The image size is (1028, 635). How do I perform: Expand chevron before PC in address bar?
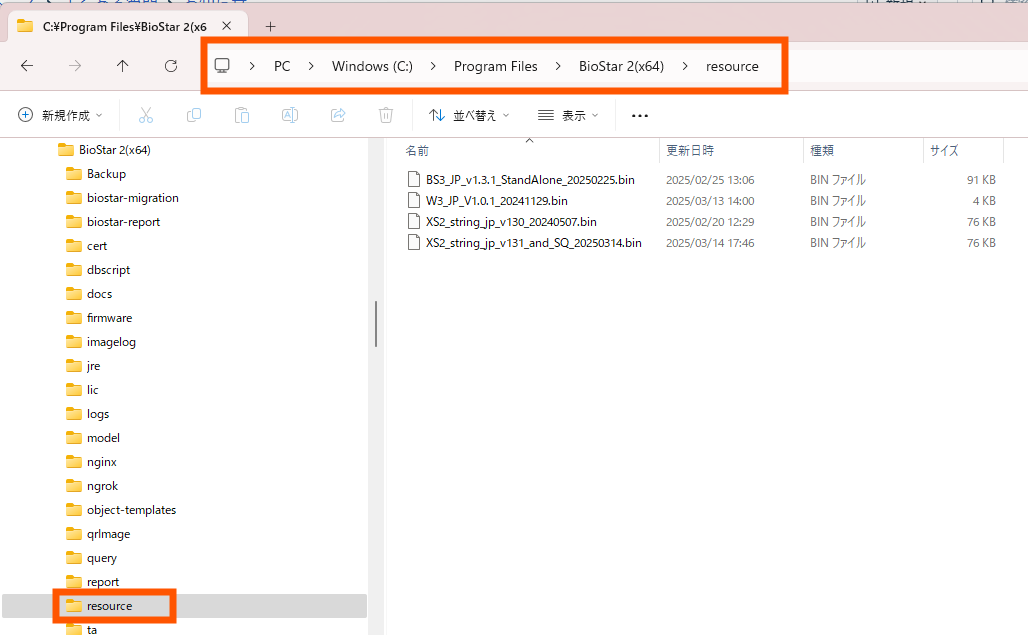click(x=252, y=66)
